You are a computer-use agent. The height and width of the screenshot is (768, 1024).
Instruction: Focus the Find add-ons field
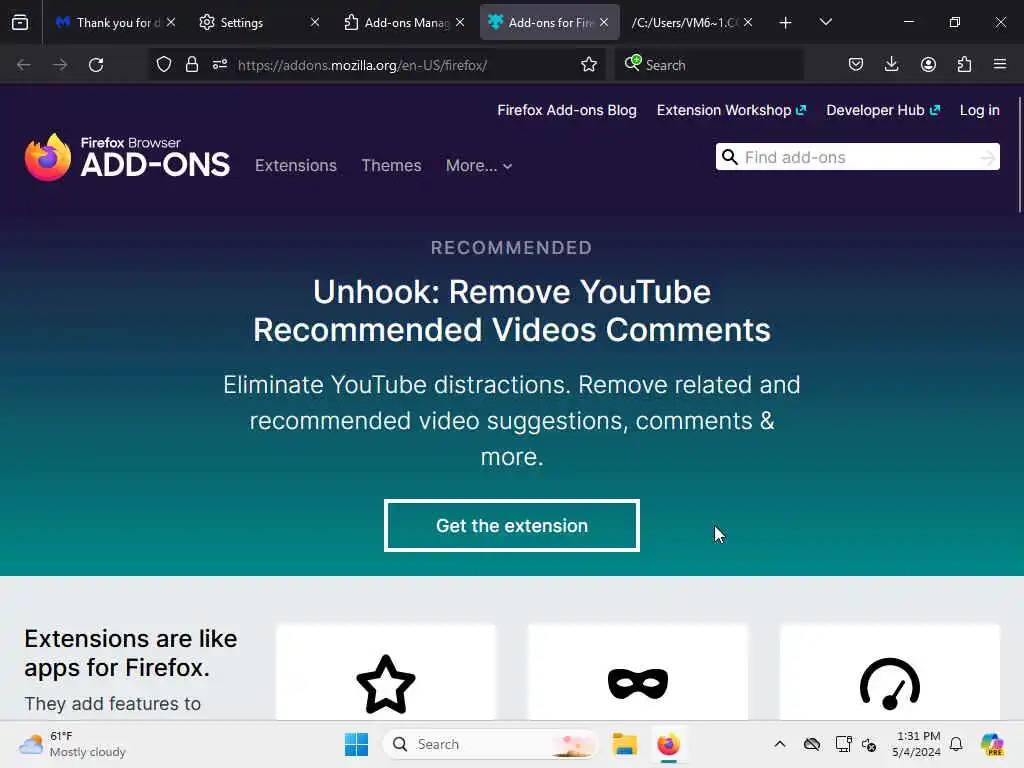[x=857, y=157]
